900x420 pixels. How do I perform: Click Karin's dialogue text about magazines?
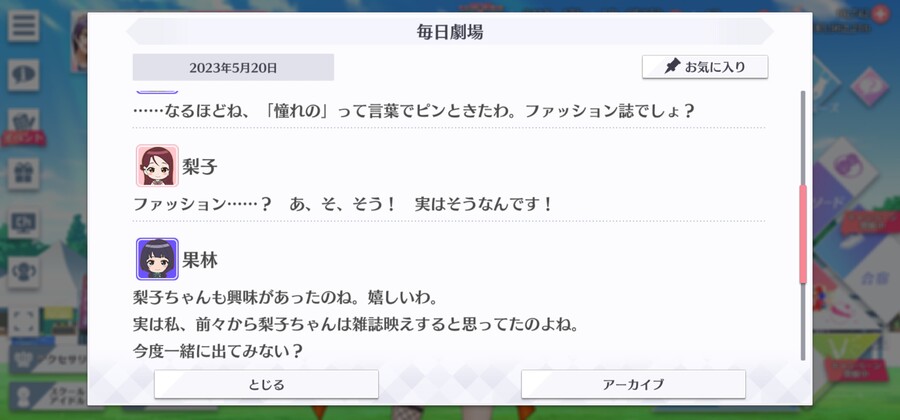pos(355,325)
